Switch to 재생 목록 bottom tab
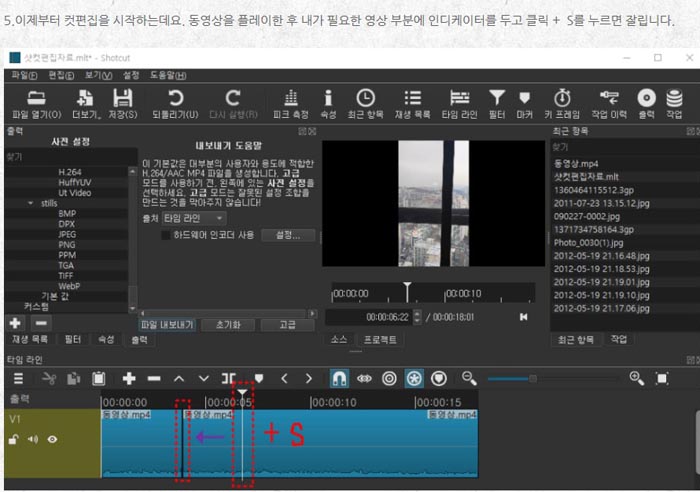 click(x=29, y=339)
